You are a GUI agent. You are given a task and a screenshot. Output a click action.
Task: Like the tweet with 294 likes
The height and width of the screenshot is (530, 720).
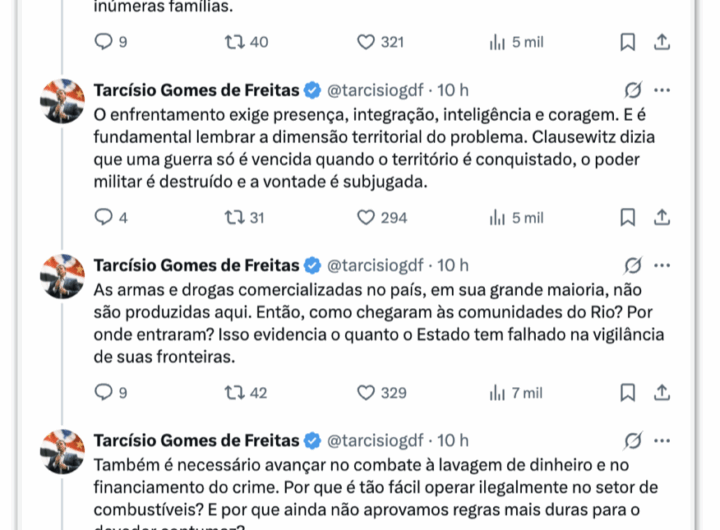point(366,217)
